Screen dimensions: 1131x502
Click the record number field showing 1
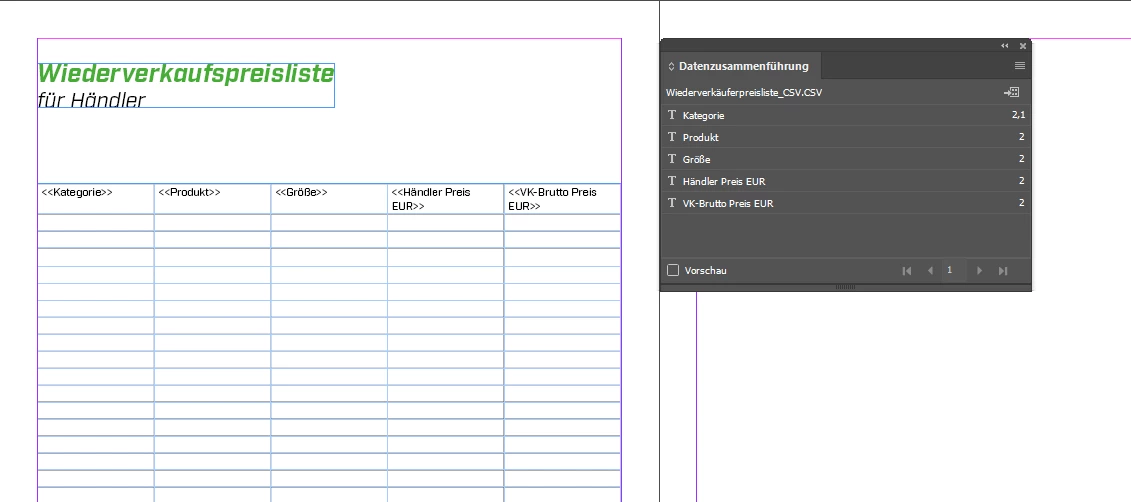[x=954, y=270]
